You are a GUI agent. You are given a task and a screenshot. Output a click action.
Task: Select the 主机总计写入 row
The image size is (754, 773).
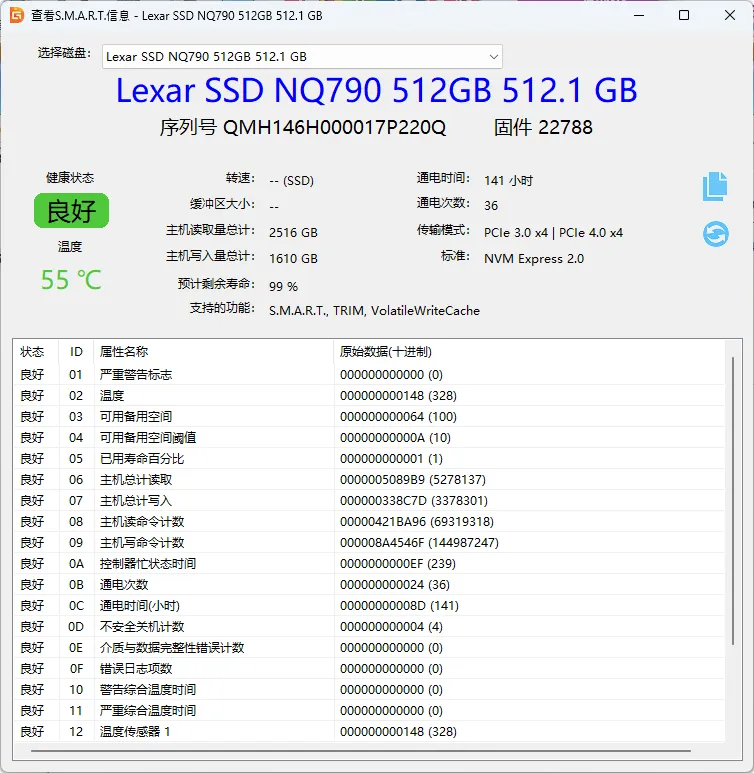coord(369,501)
